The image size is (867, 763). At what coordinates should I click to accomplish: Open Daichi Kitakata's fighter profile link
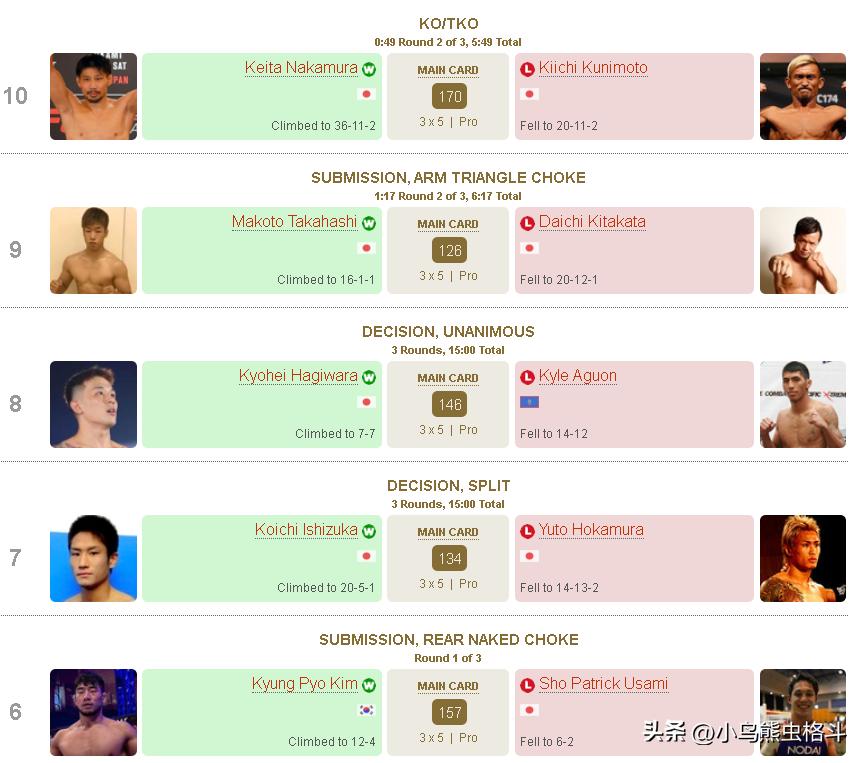coord(592,222)
